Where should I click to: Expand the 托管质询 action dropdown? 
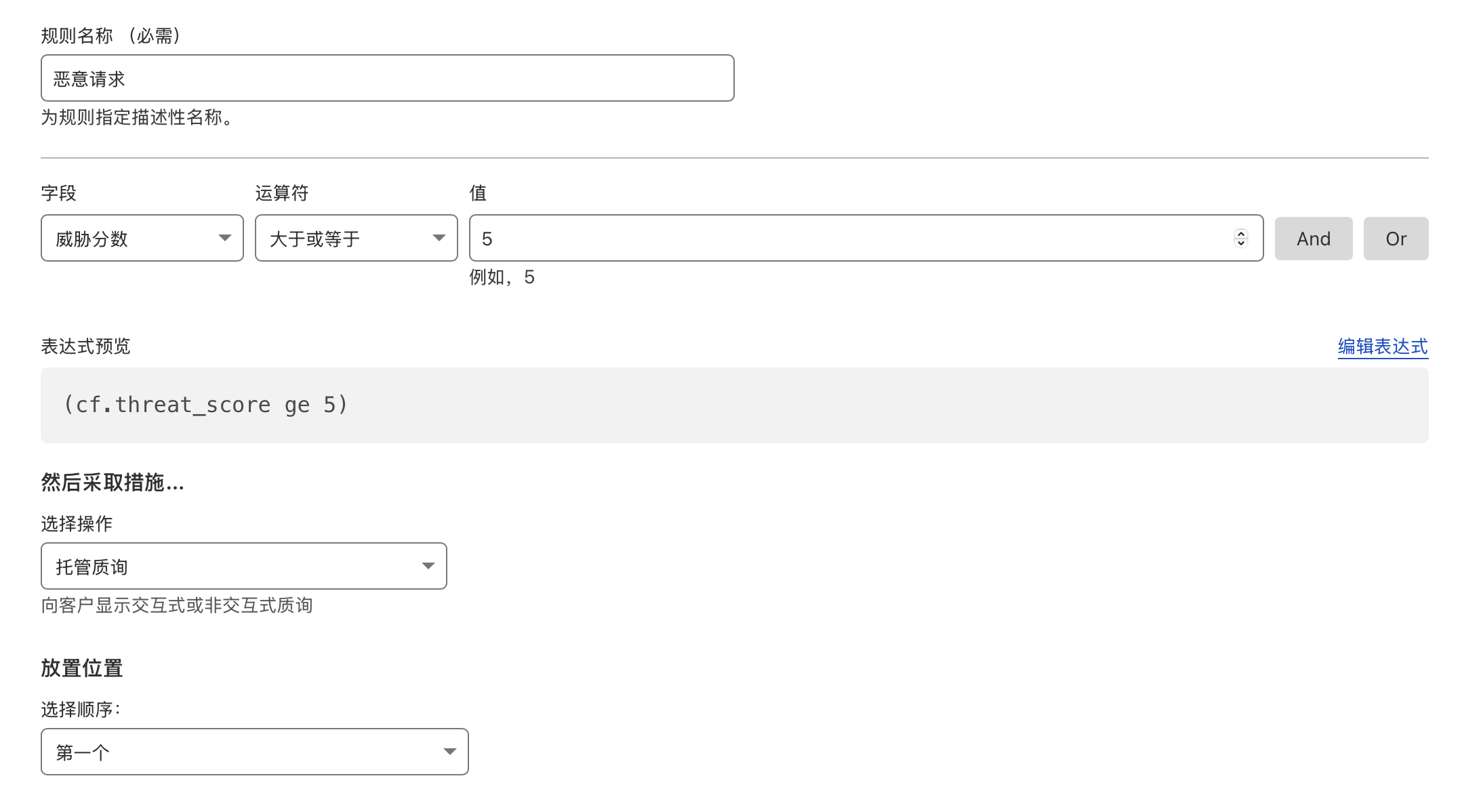(244, 566)
